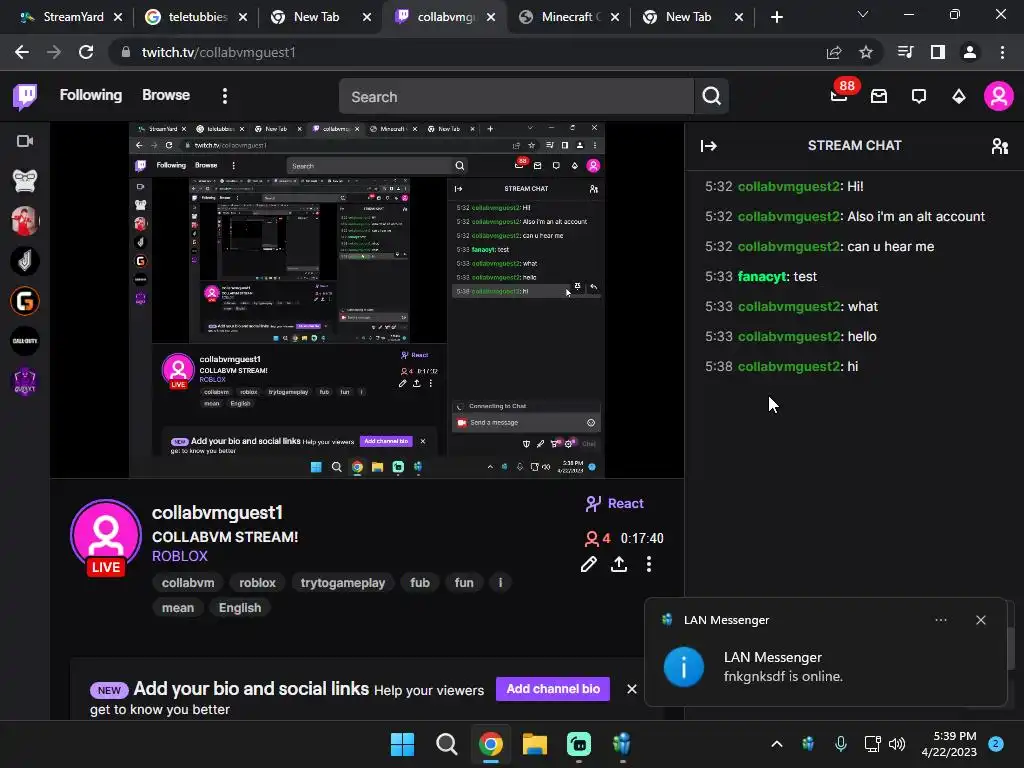Click fanacyt username in chat

tap(761, 276)
